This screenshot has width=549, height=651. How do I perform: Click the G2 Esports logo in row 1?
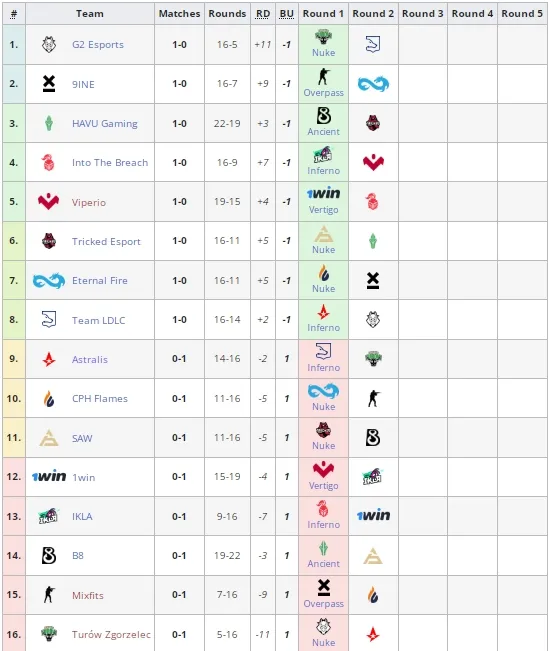tap(49, 44)
